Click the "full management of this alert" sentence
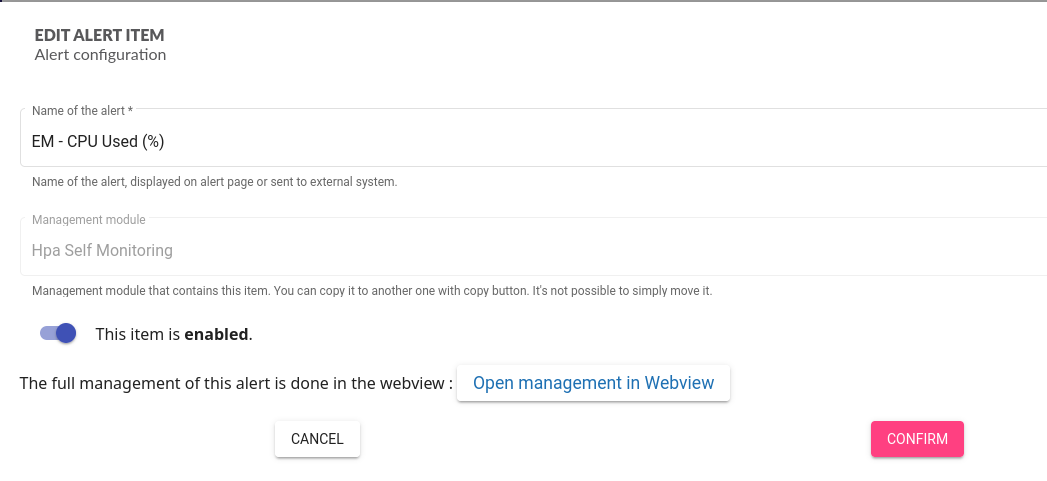1047x481 pixels. tap(236, 383)
